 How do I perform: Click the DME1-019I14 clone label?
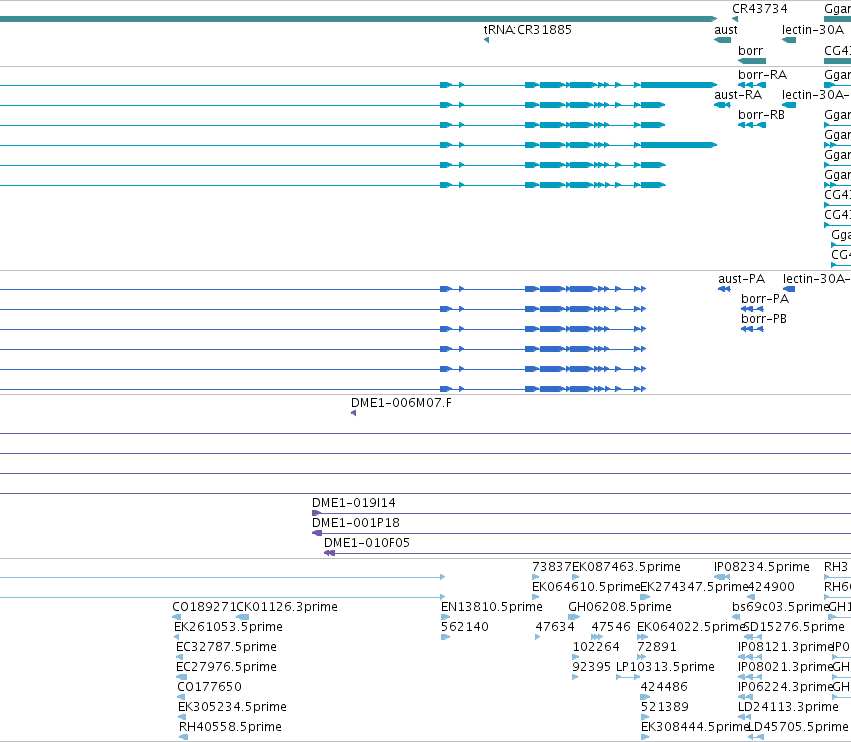(x=353, y=503)
